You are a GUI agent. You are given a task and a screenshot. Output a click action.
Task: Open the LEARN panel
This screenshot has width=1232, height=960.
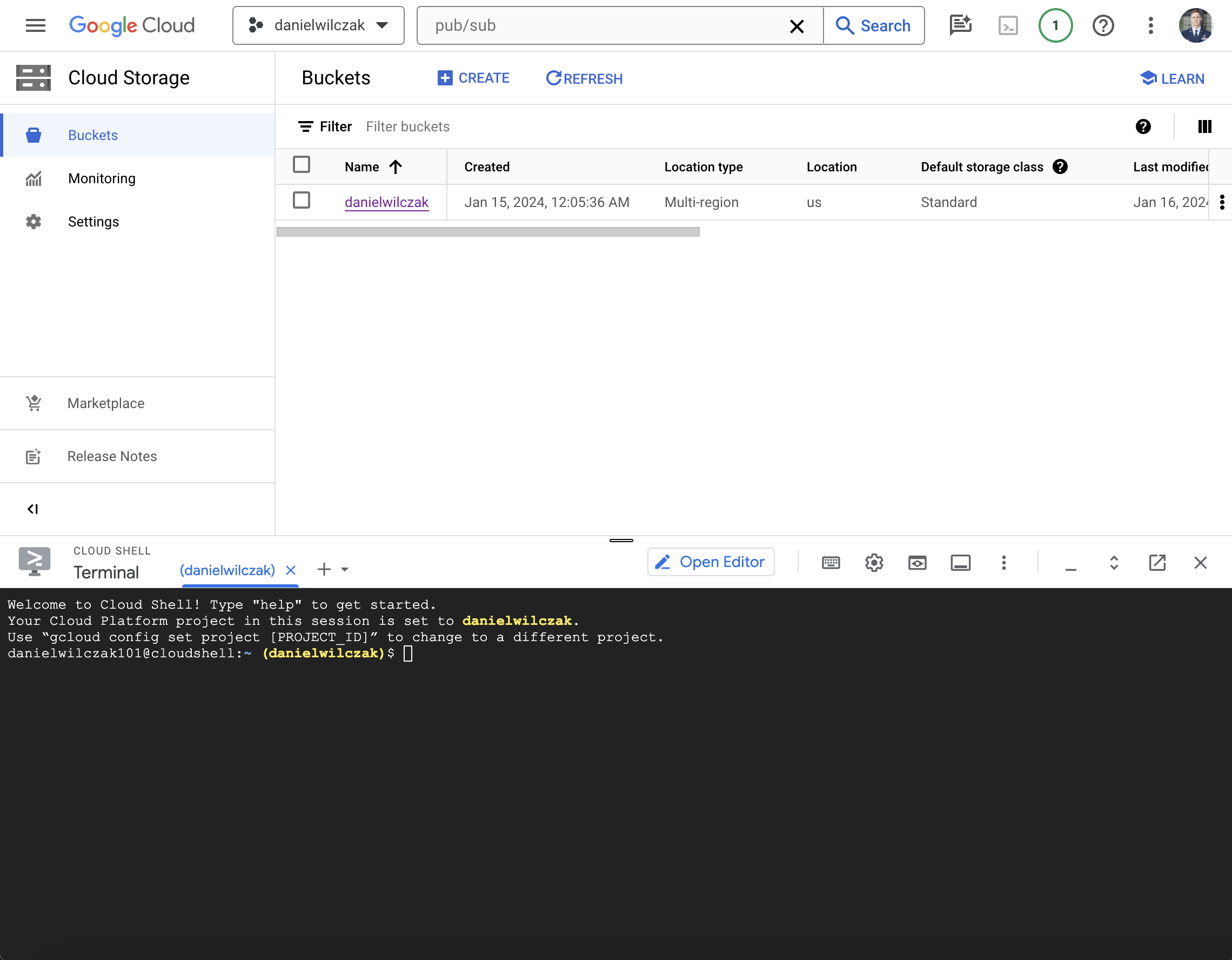pyautogui.click(x=1172, y=78)
